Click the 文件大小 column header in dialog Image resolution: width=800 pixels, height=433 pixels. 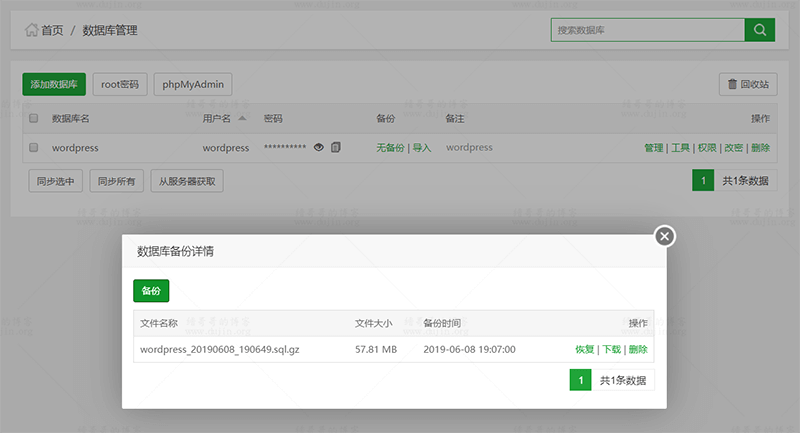pos(373,323)
